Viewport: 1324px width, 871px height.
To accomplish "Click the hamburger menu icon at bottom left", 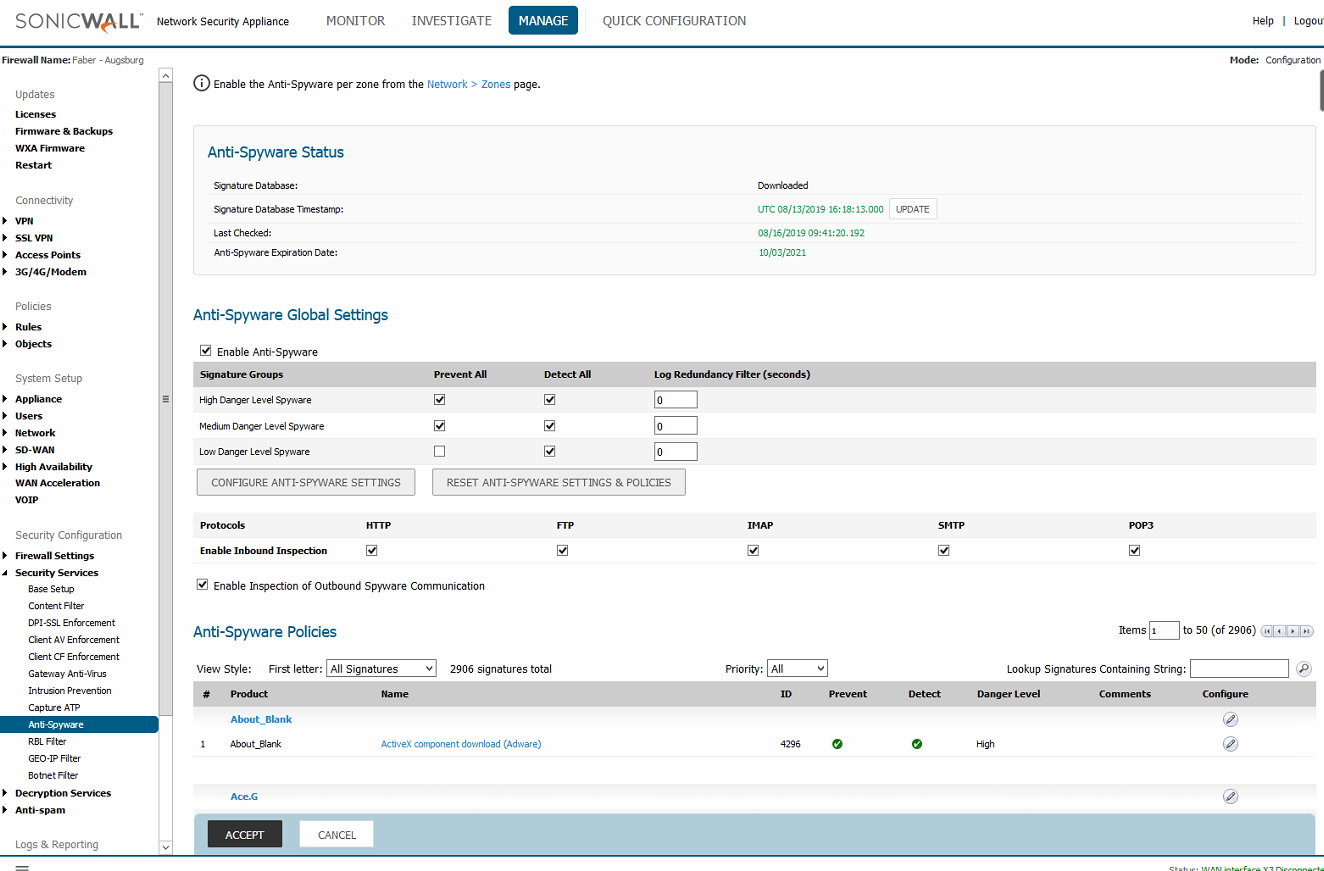I will (x=22, y=867).
